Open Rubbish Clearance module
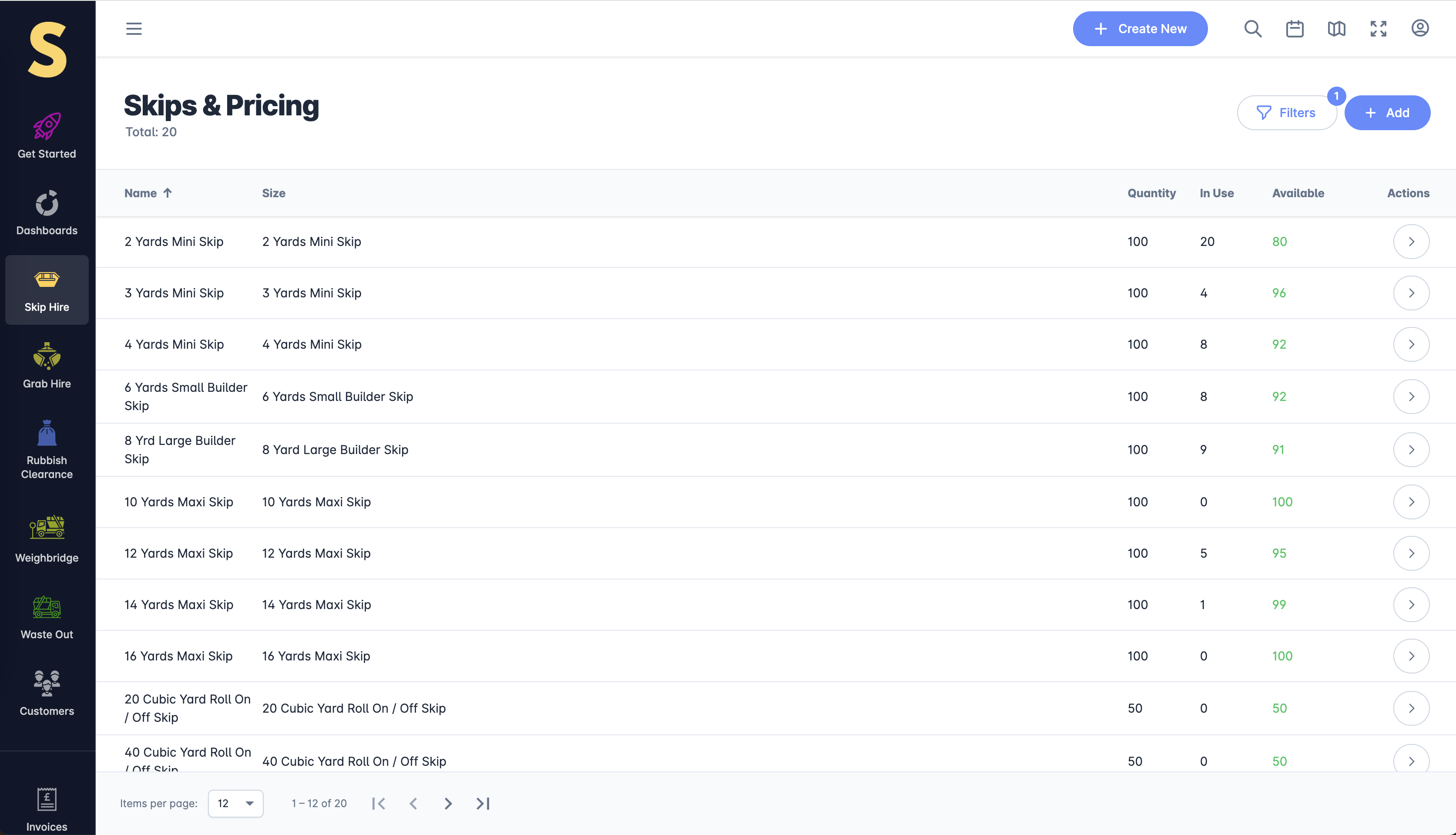Screen dimensions: 1456x835 click(47, 450)
